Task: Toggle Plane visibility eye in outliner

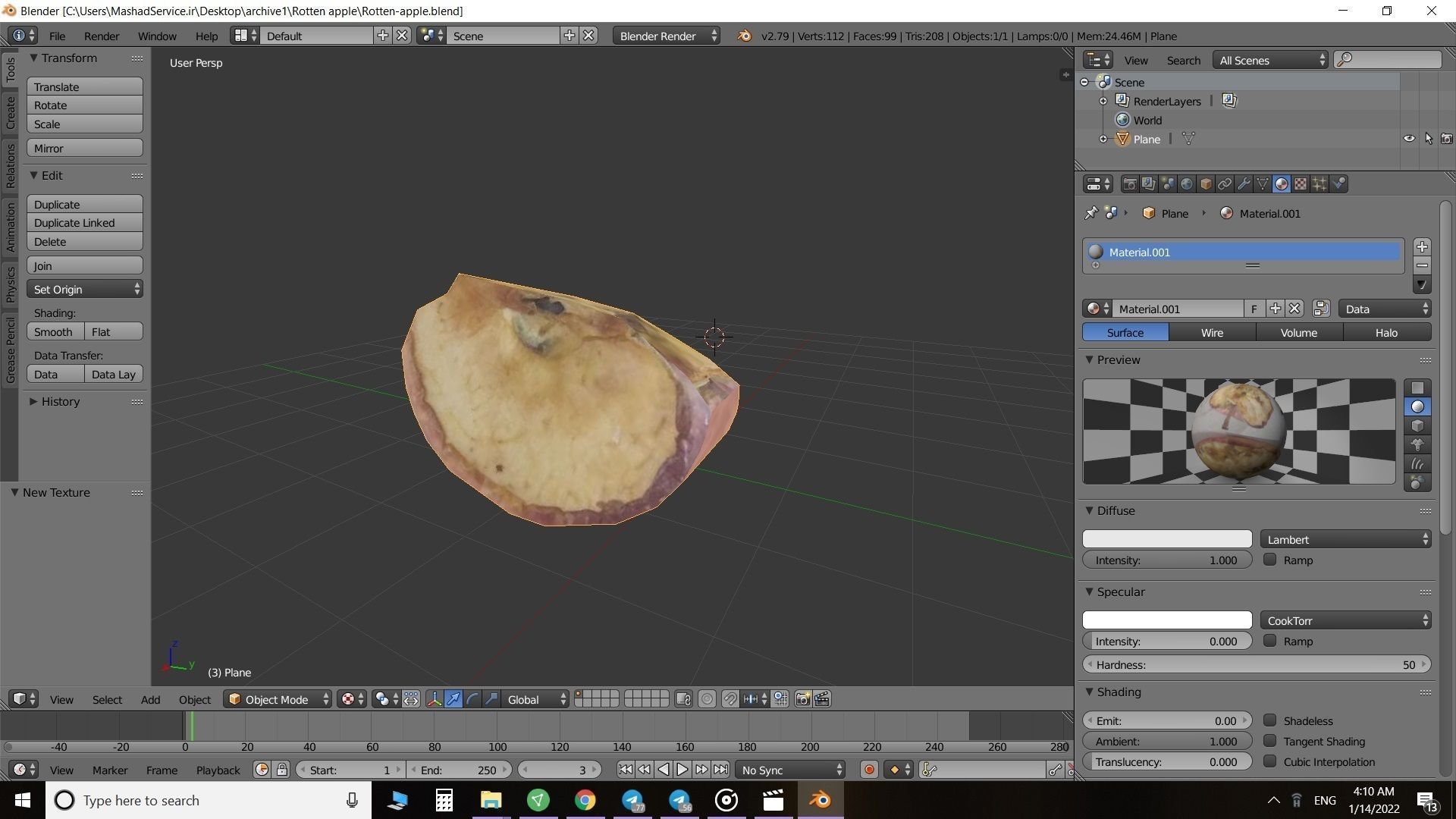Action: click(1409, 139)
